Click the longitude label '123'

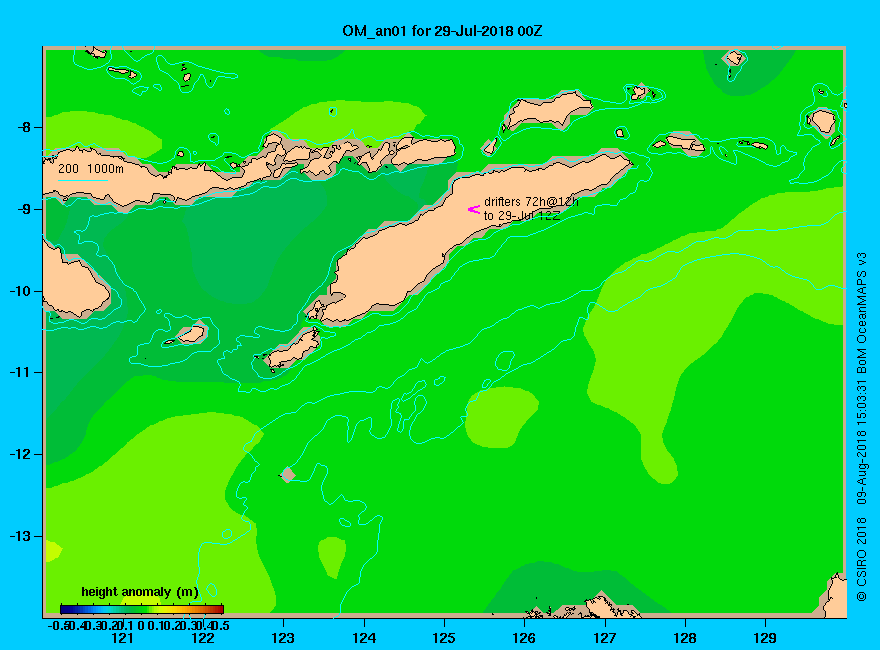coord(283,638)
